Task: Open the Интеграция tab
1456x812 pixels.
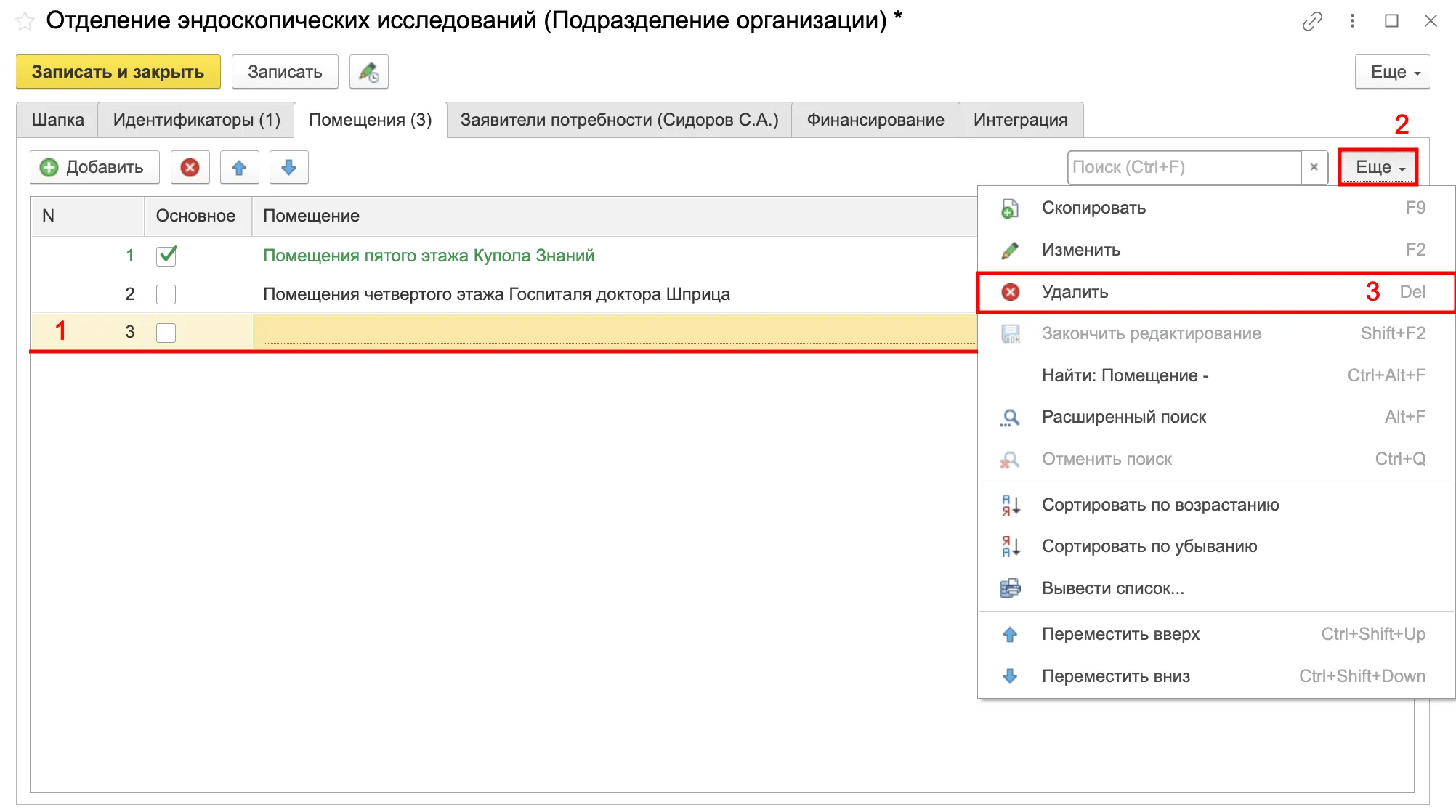Action: pos(1021,120)
